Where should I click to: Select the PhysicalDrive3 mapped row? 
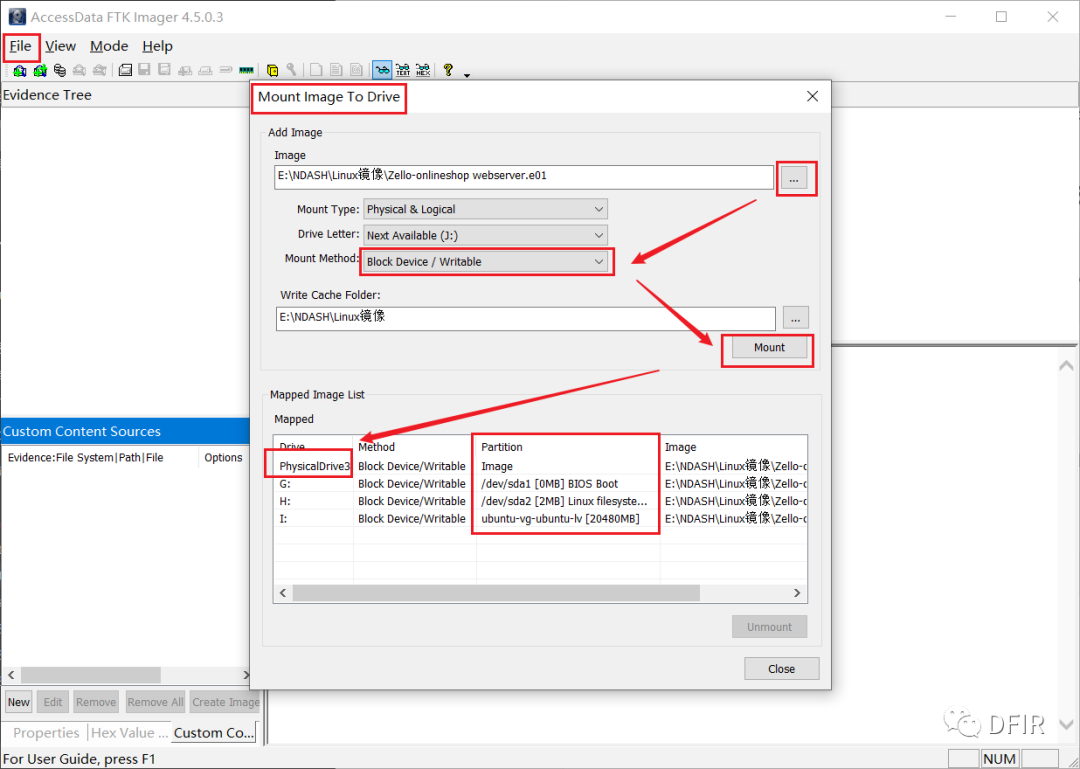coord(540,466)
